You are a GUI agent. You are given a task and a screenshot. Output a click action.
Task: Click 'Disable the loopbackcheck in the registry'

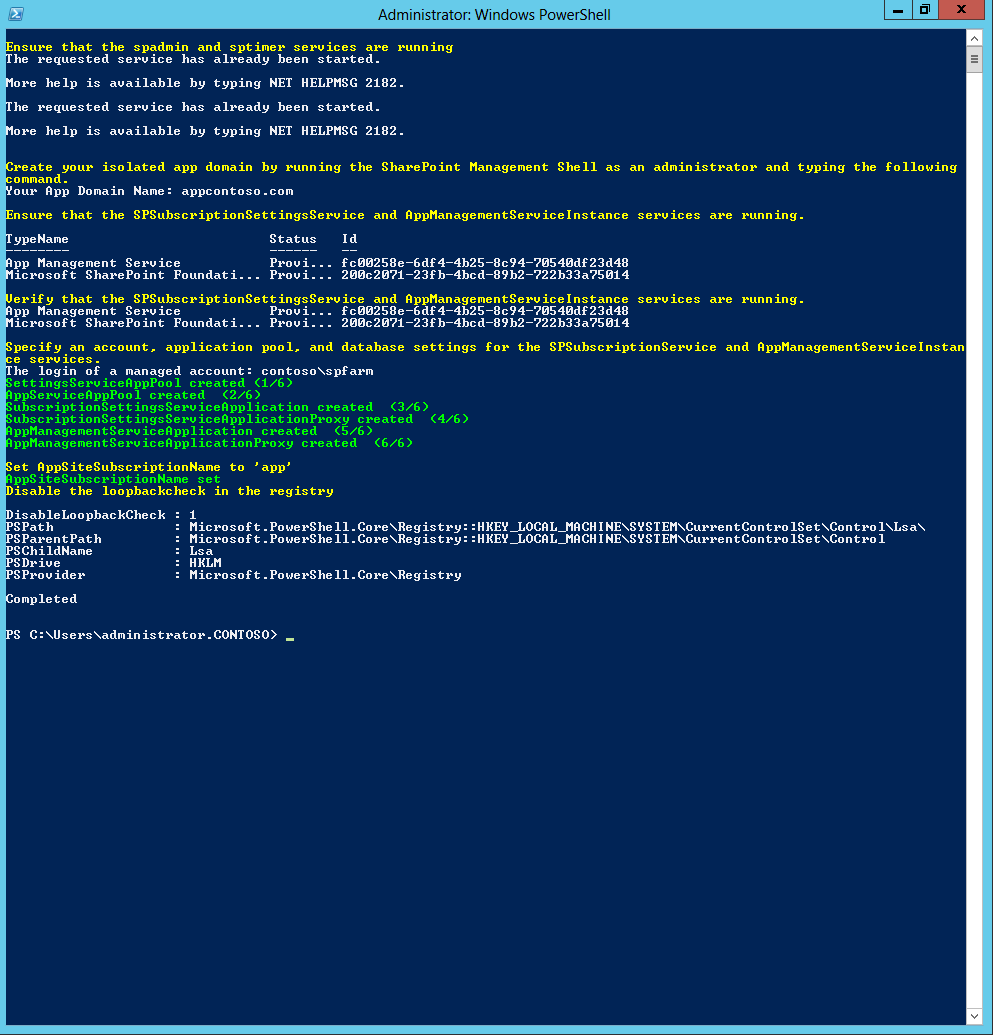(170, 491)
